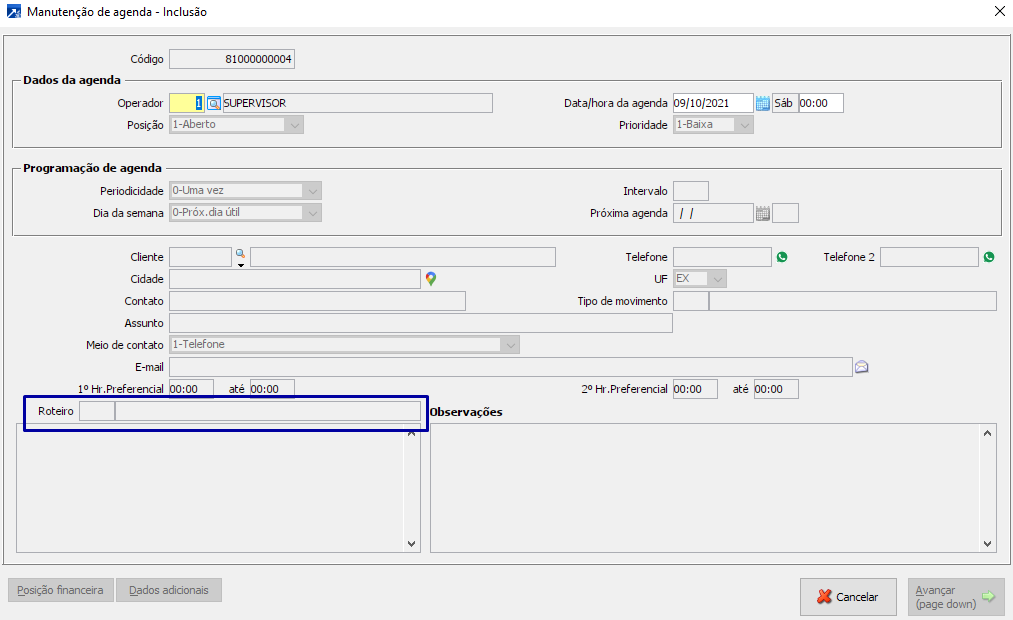Open the UF state dropdown
1013x620 pixels.
pyautogui.click(x=718, y=279)
